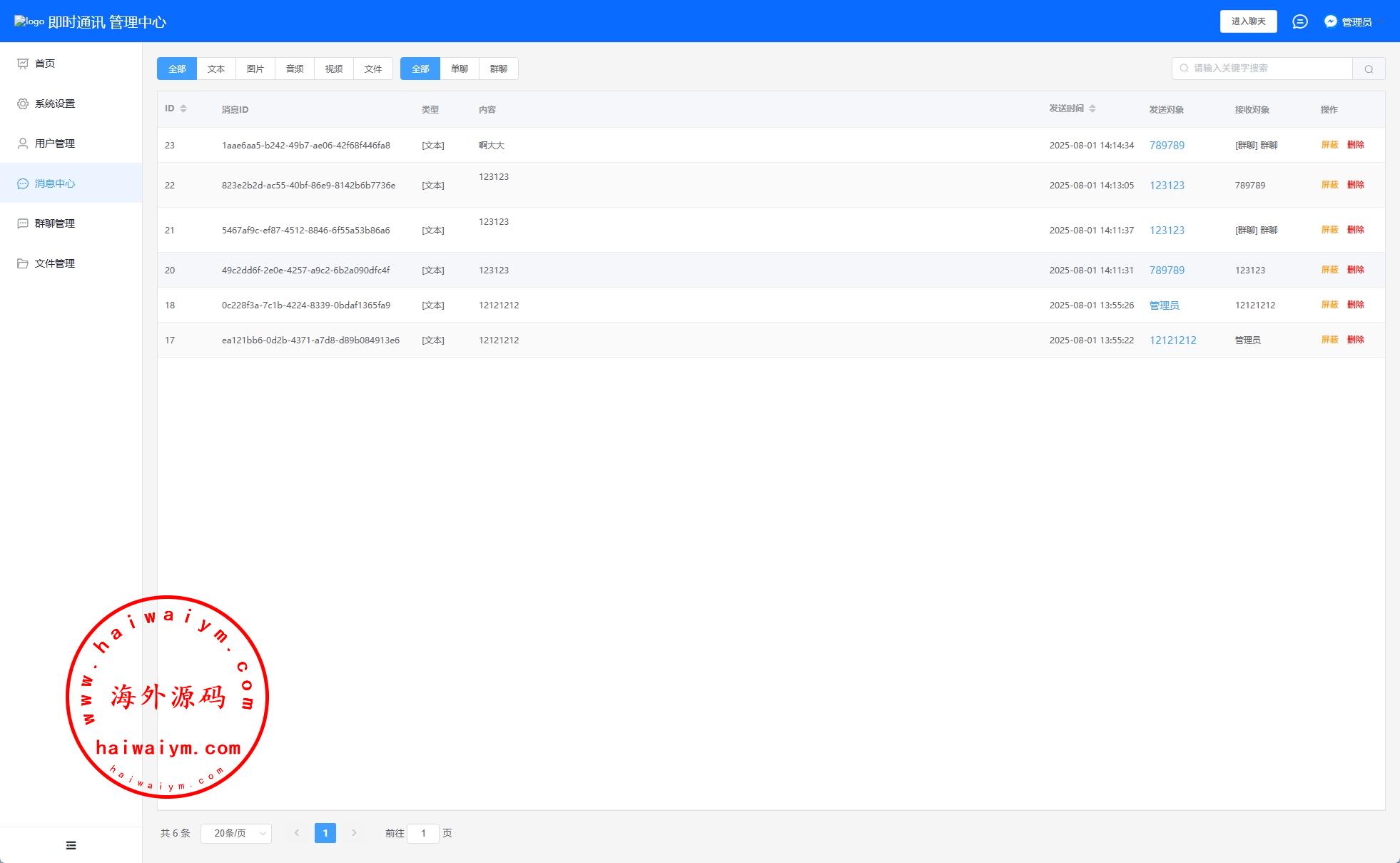The width and height of the screenshot is (1400, 863).
Task: Click 删除 for message ID 23
Action: click(1355, 145)
